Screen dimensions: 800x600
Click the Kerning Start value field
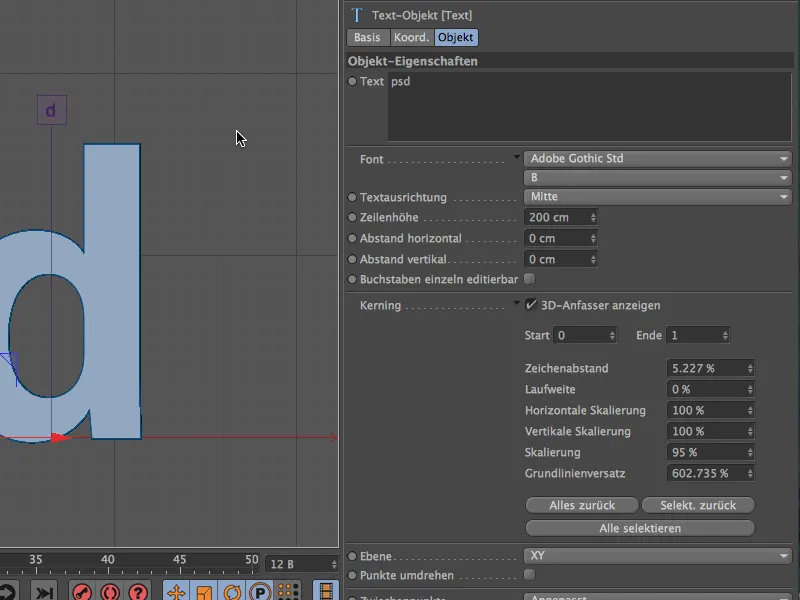click(585, 335)
